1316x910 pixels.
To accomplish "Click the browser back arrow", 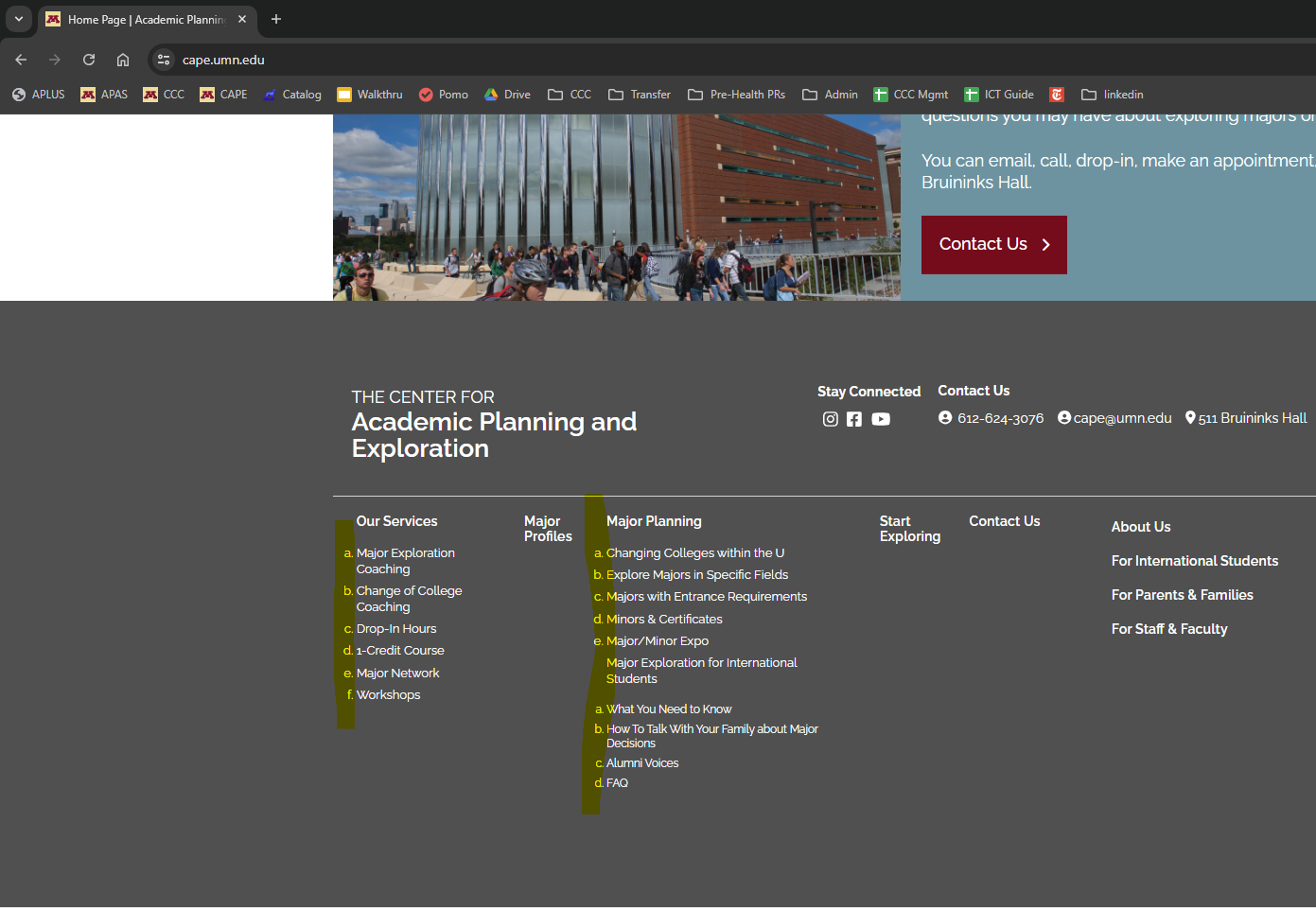I will (x=21, y=60).
